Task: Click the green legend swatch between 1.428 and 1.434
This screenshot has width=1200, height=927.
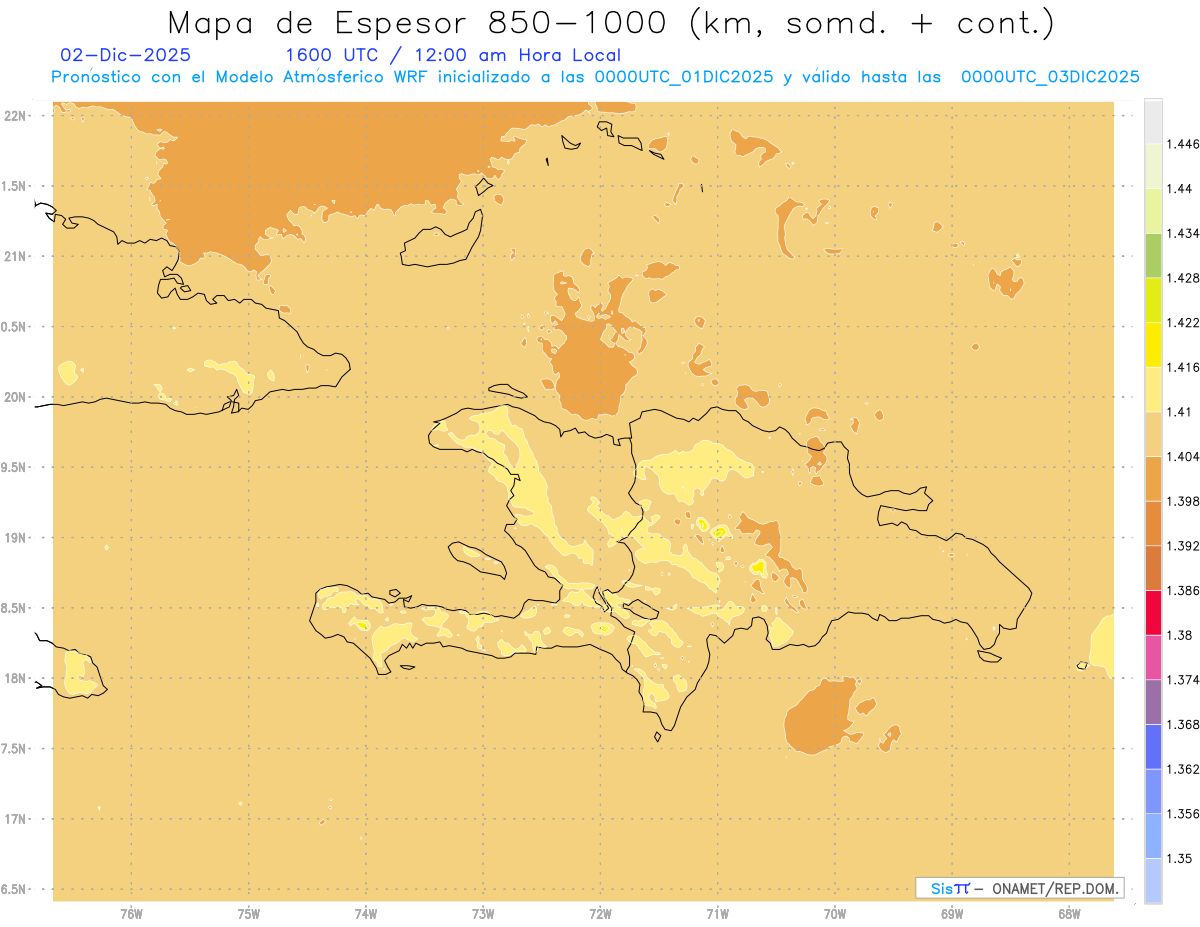Action: (x=1153, y=255)
